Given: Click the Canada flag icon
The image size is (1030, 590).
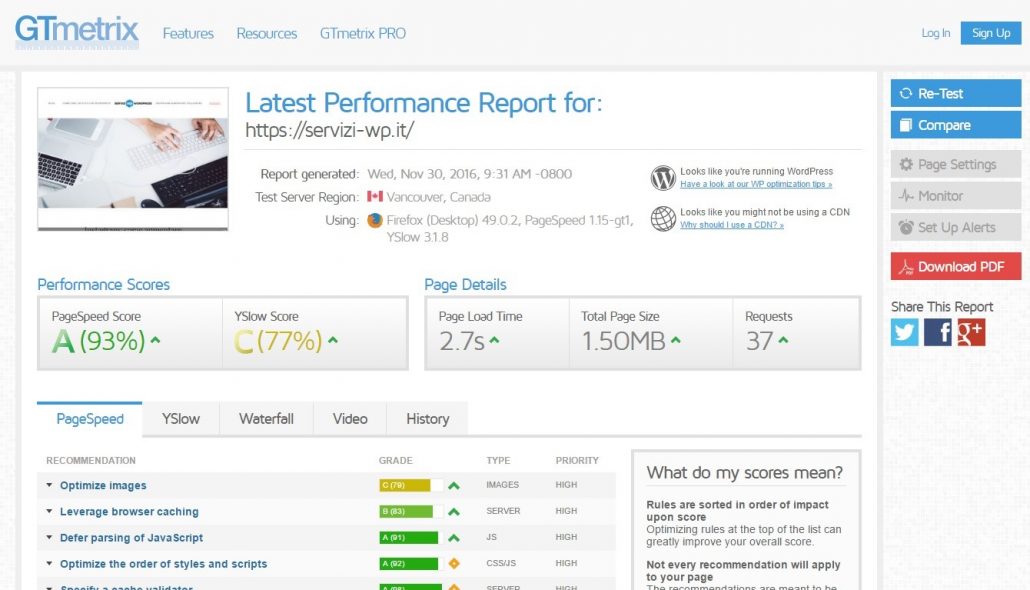Looking at the screenshot, I should click(x=375, y=196).
